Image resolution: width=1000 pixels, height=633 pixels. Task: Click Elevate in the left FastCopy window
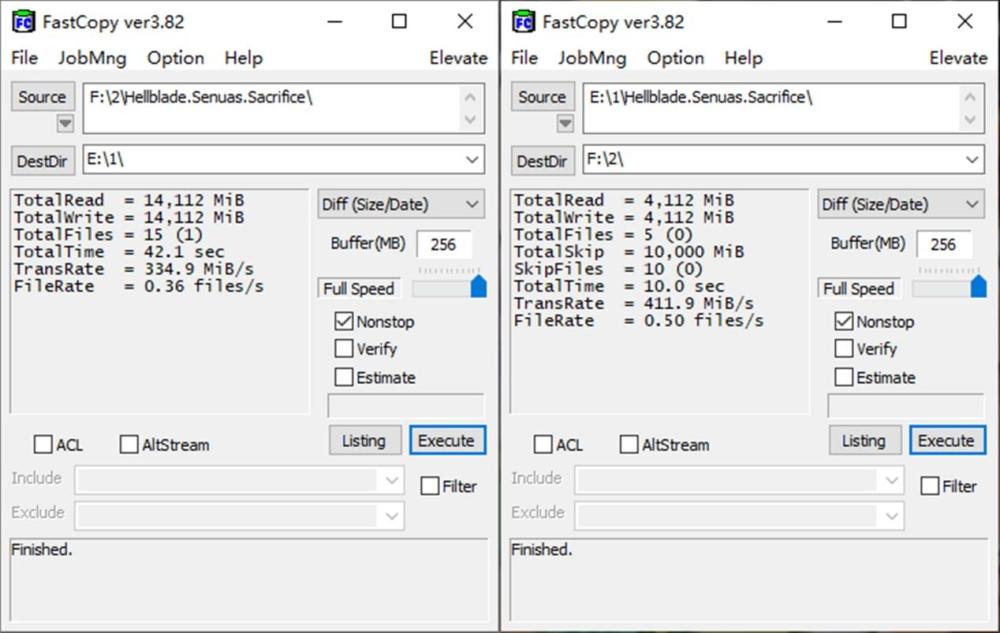point(458,58)
